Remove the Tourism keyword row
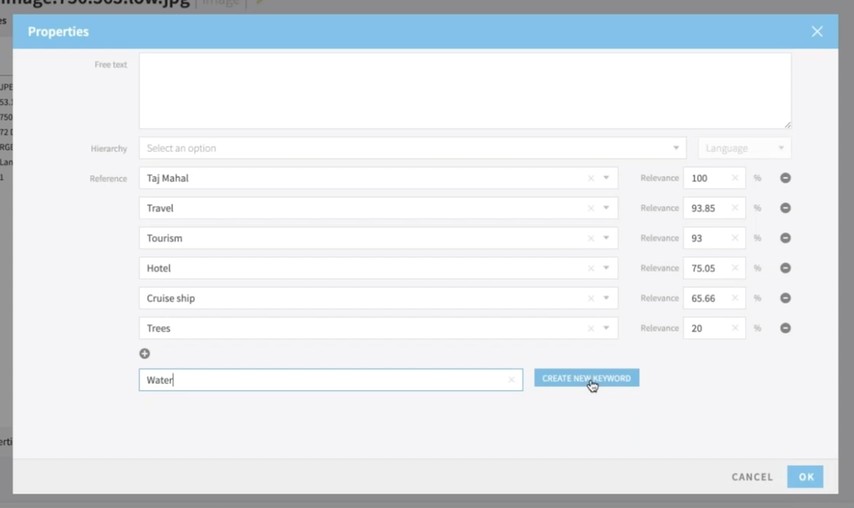Image resolution: width=854 pixels, height=508 pixels. click(x=785, y=238)
